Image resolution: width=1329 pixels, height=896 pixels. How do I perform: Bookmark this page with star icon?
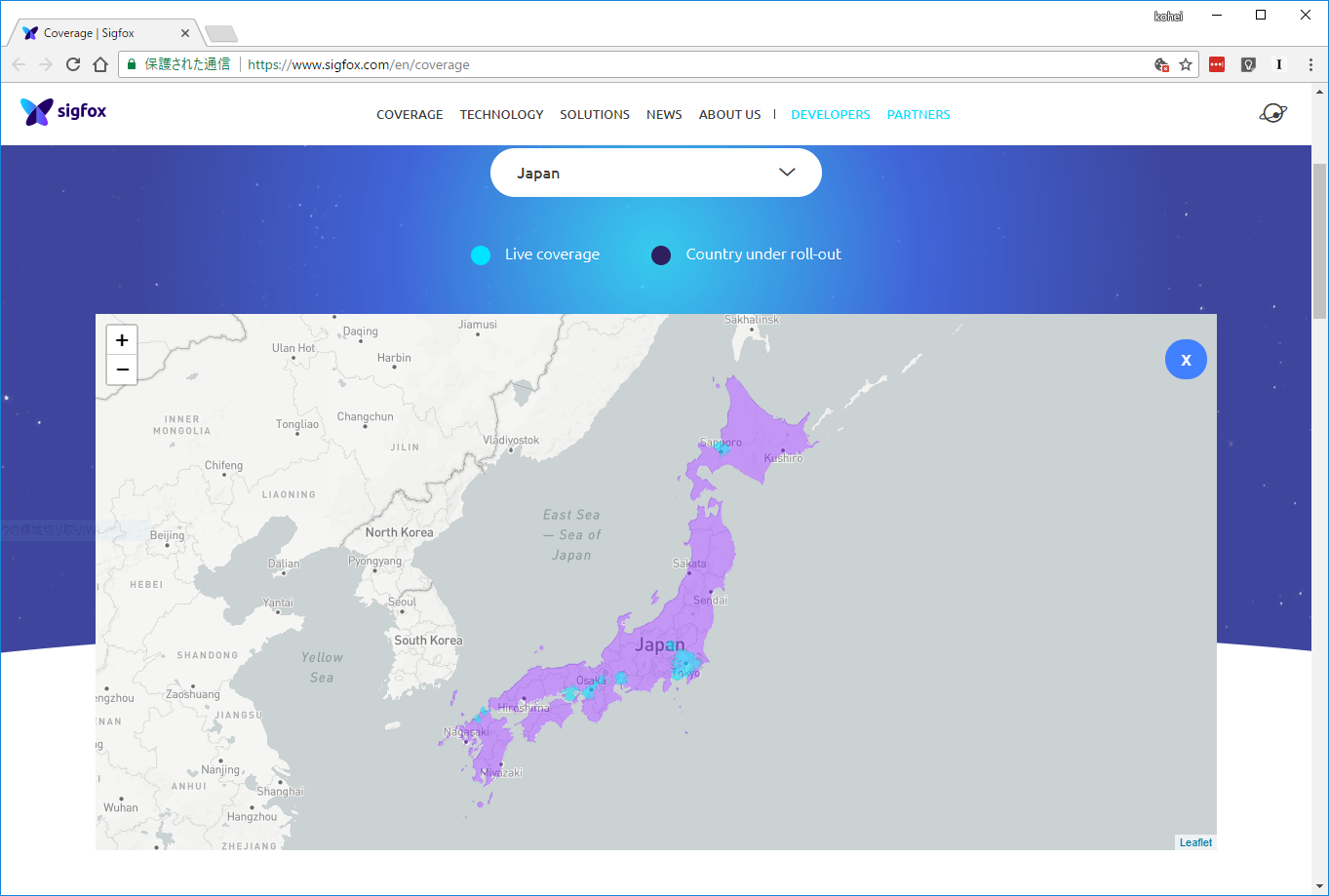(x=1186, y=64)
